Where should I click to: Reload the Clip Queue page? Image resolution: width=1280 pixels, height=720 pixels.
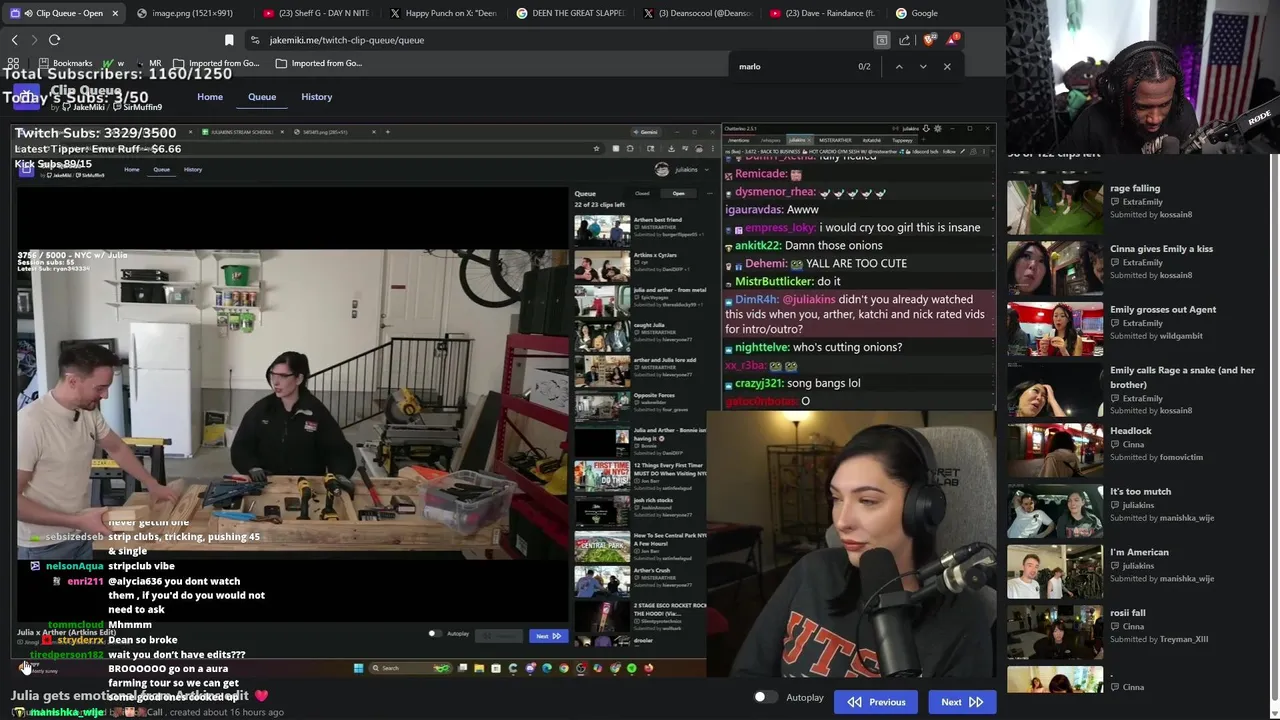(x=54, y=40)
